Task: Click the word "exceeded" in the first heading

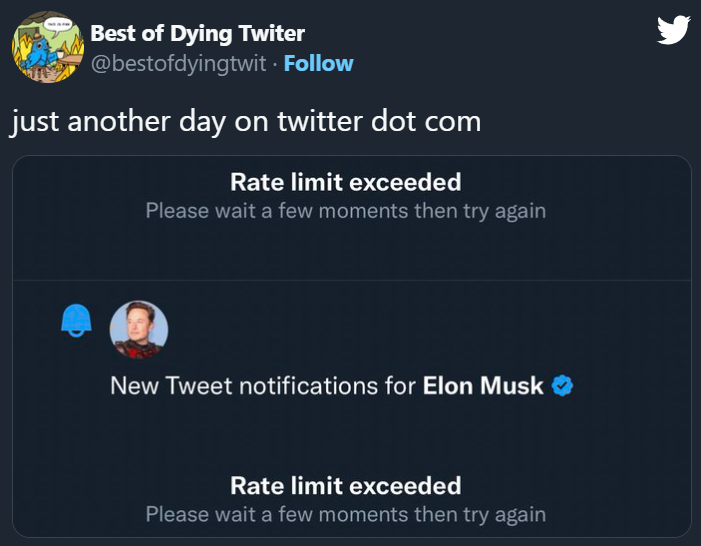Action: (x=413, y=182)
